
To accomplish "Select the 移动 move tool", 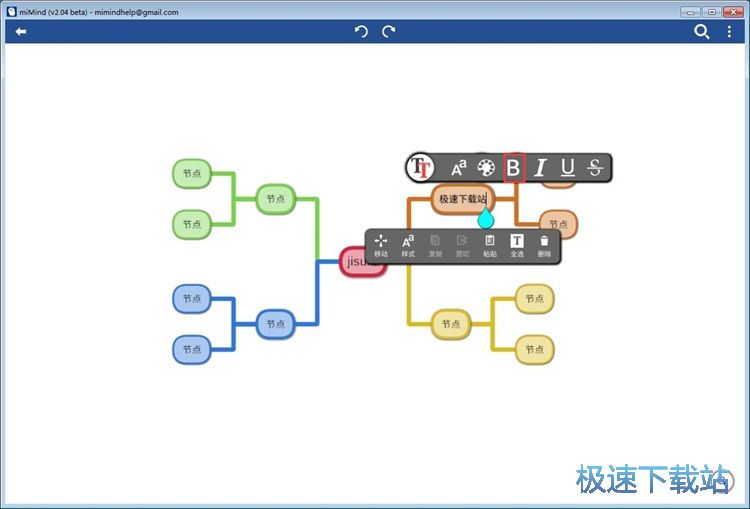I will (x=381, y=246).
